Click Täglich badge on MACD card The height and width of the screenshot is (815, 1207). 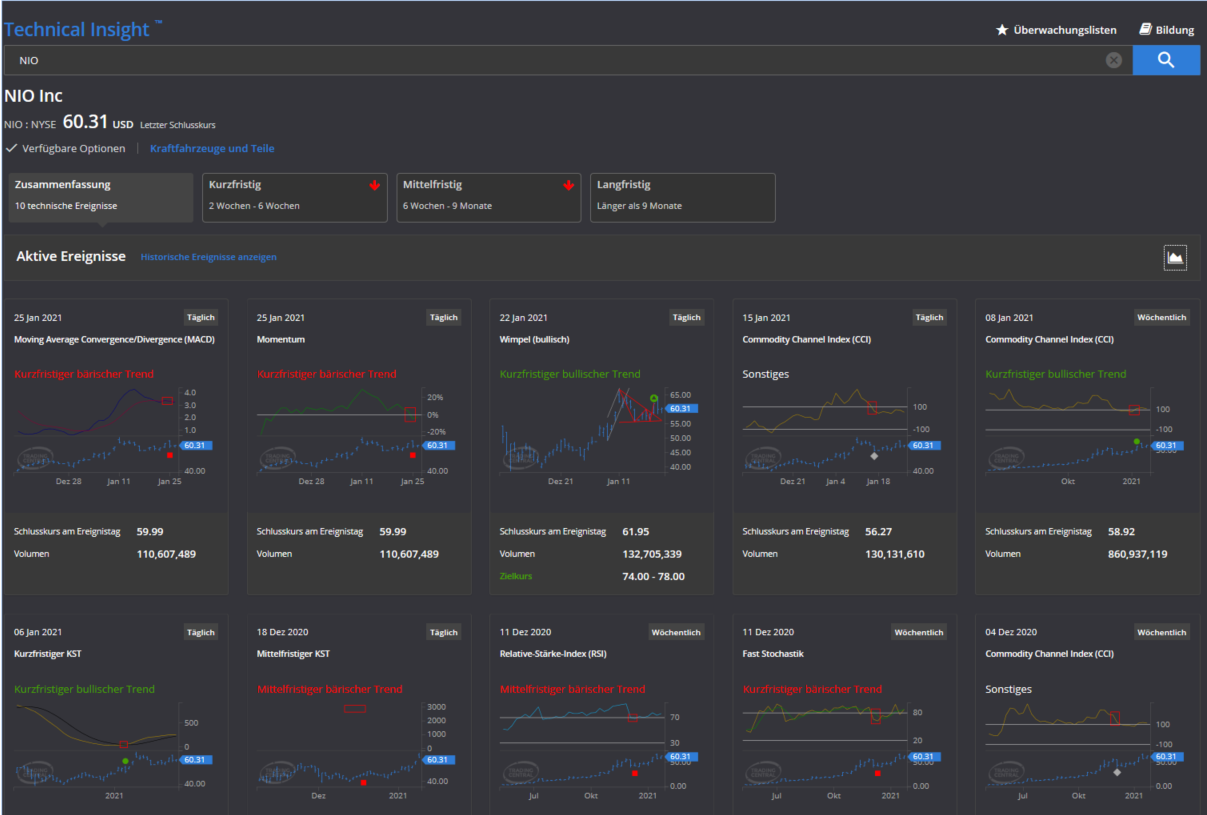click(x=201, y=317)
